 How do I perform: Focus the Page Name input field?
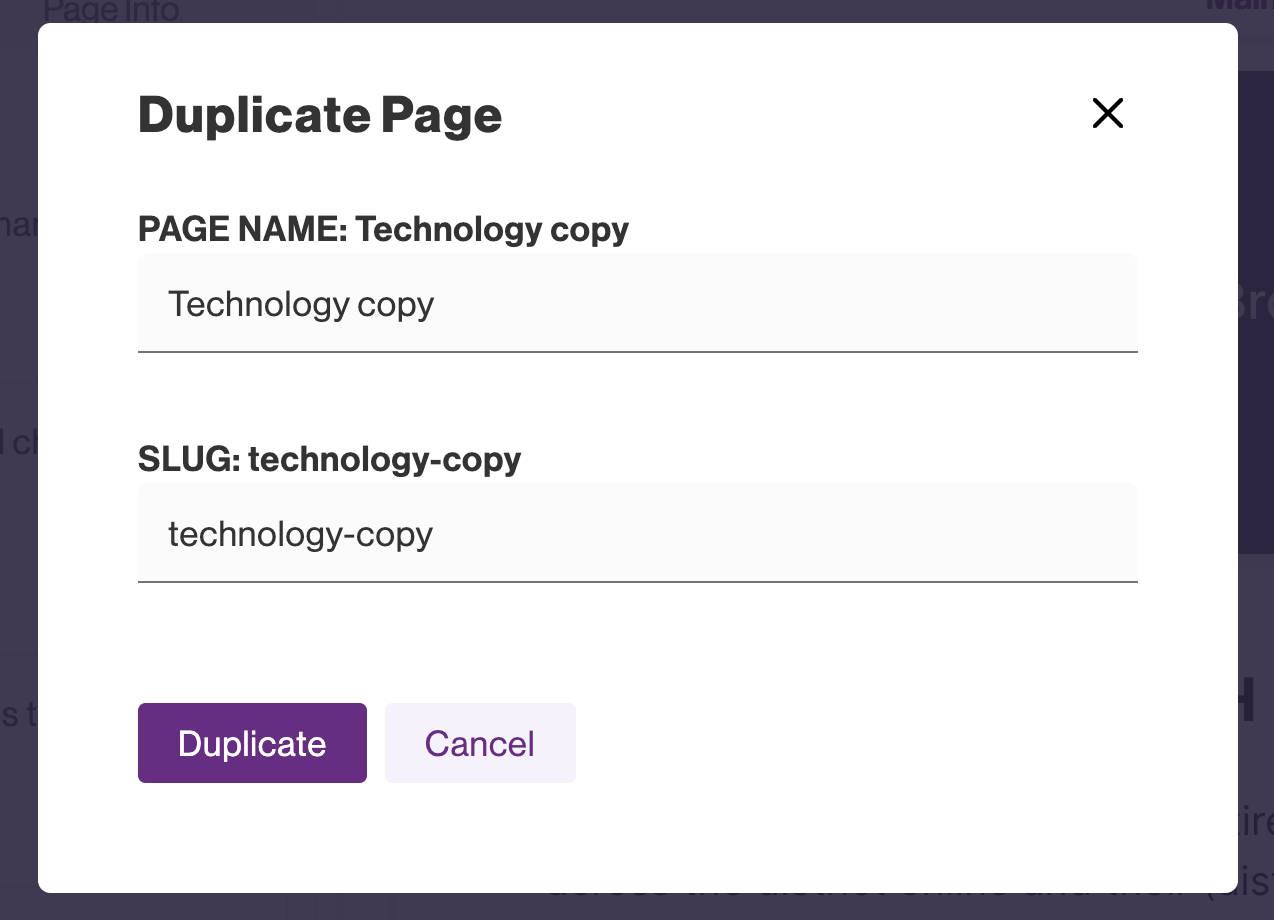637,303
